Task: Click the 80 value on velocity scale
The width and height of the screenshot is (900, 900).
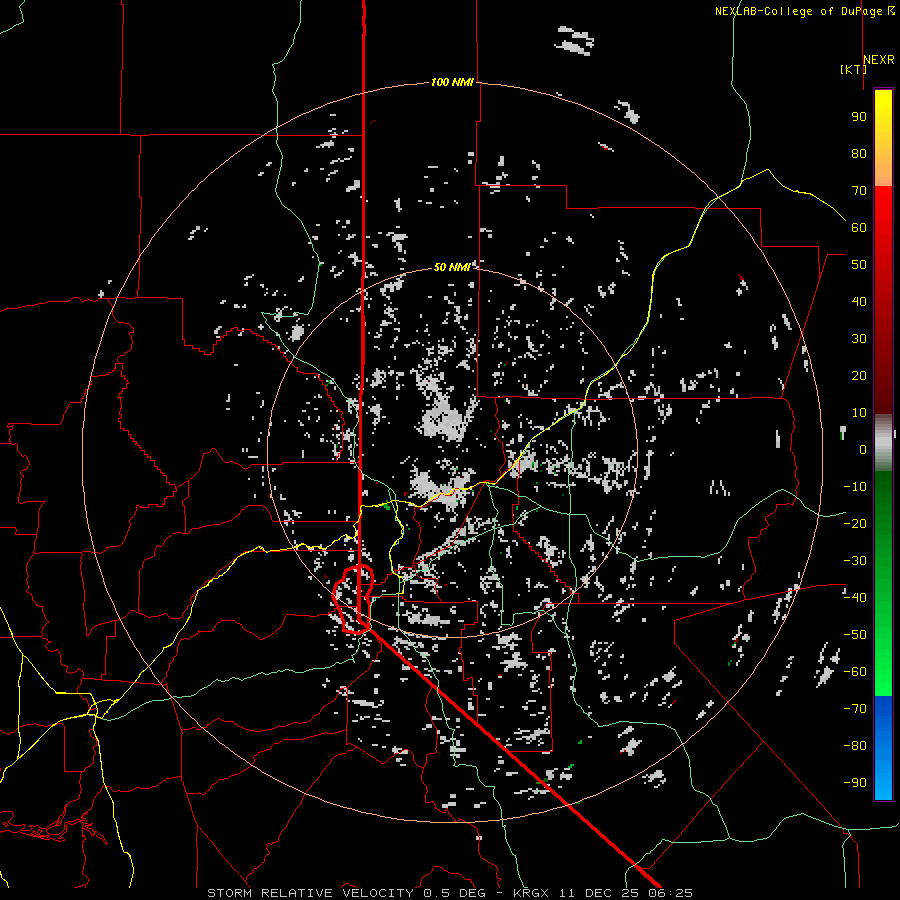Action: tap(859, 154)
